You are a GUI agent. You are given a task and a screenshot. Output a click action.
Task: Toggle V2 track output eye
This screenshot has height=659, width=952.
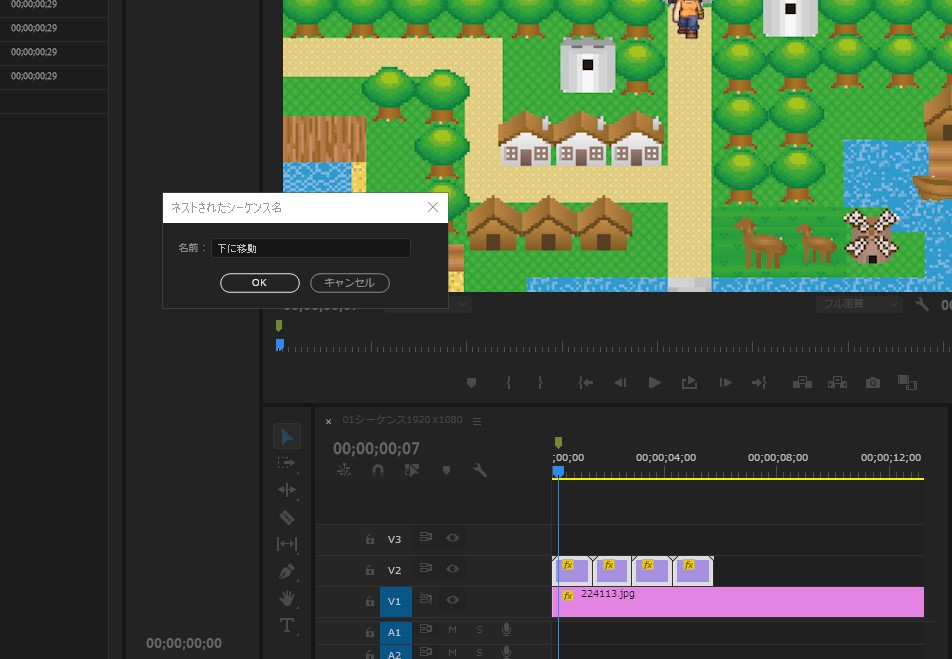[x=453, y=568]
